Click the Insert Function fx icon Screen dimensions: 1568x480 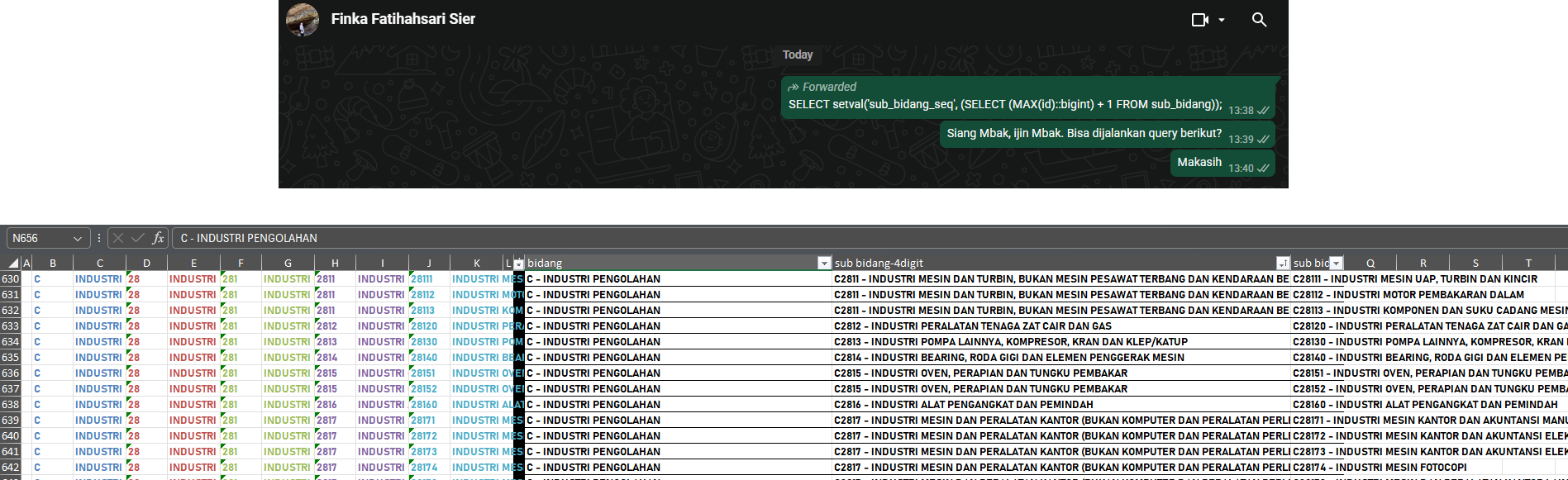pyautogui.click(x=158, y=238)
